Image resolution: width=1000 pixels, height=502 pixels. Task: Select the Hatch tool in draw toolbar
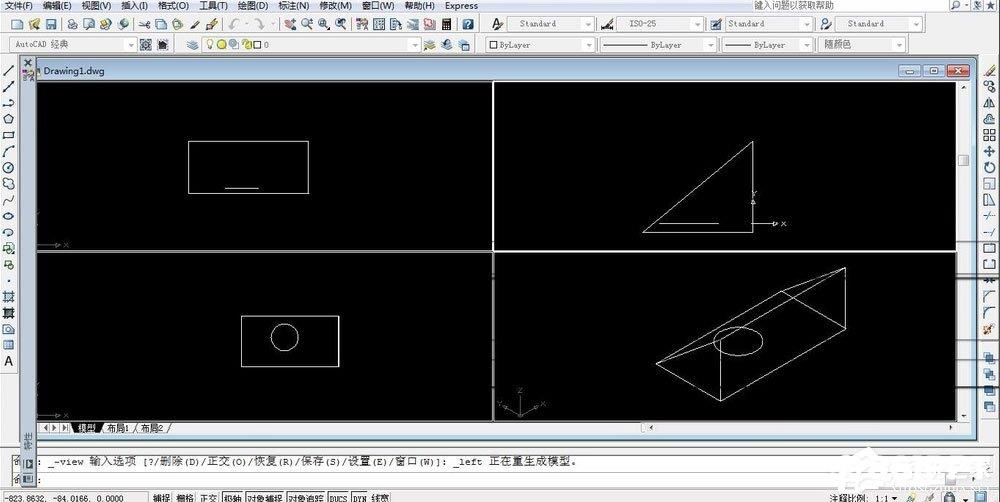(8, 297)
